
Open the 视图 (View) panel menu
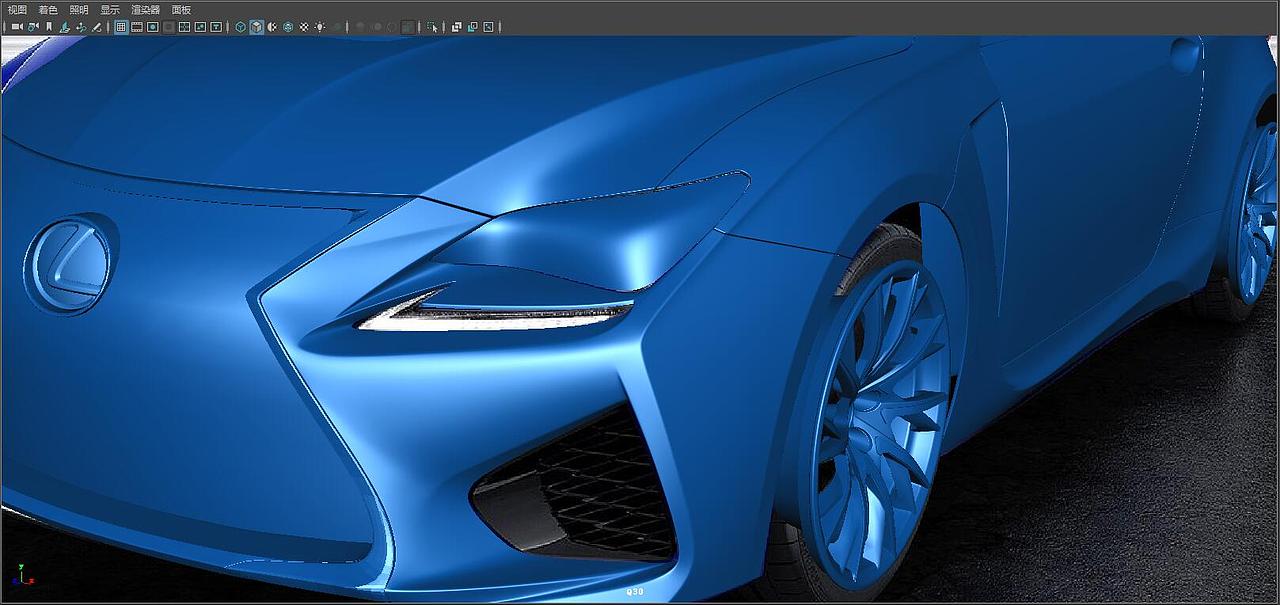[17, 9]
